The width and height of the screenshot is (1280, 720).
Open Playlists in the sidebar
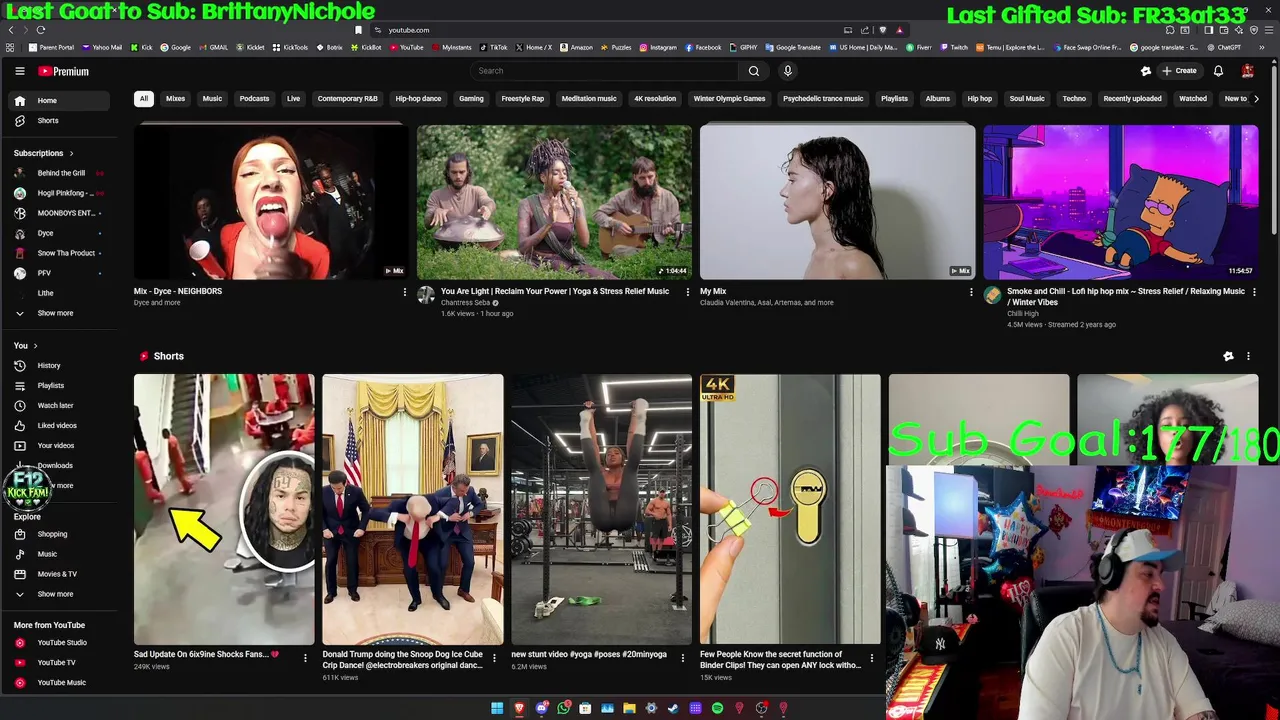click(60, 385)
